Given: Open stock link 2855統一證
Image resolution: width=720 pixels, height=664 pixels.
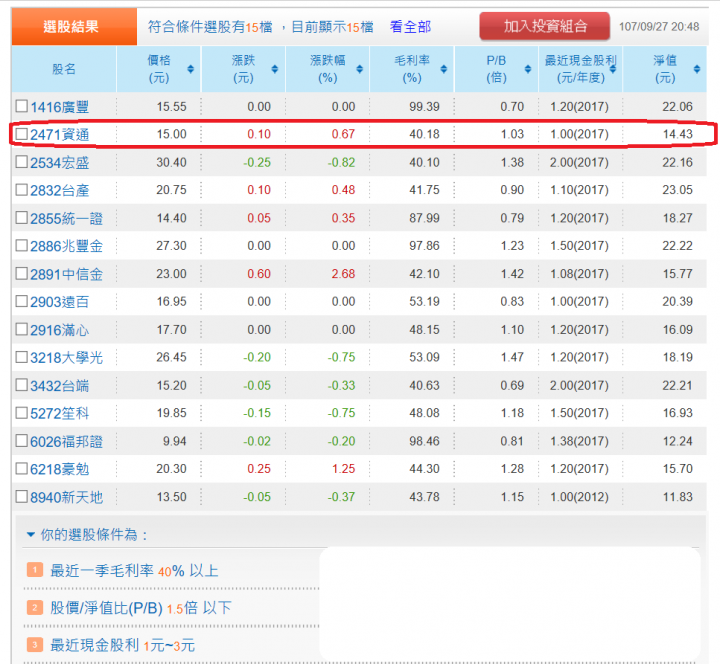Looking at the screenshot, I should 67,219.
